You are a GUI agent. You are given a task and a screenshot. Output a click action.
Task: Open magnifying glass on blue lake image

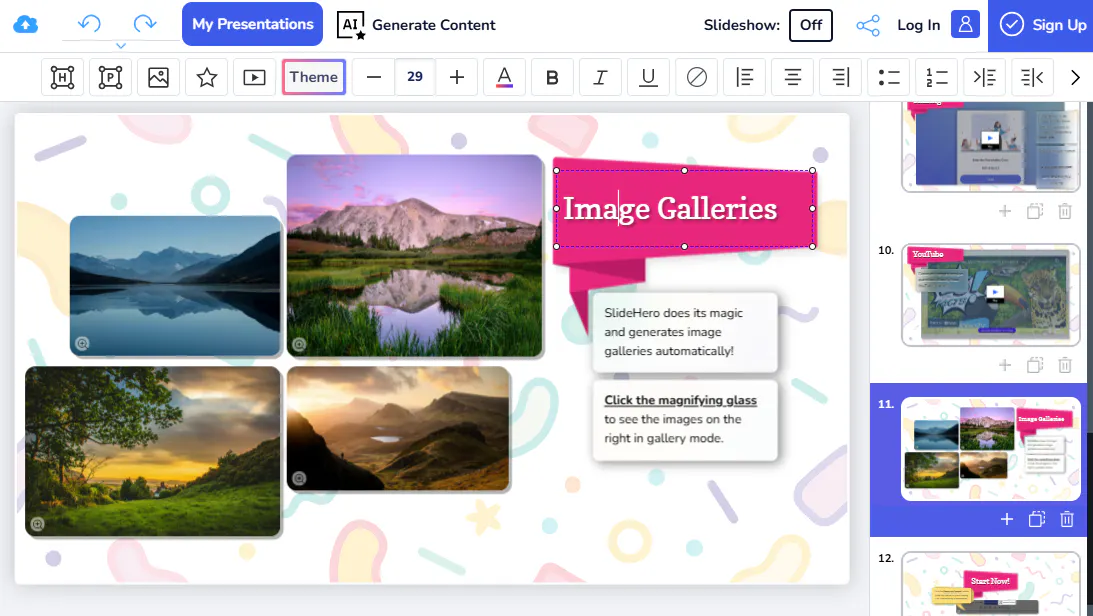tap(82, 343)
